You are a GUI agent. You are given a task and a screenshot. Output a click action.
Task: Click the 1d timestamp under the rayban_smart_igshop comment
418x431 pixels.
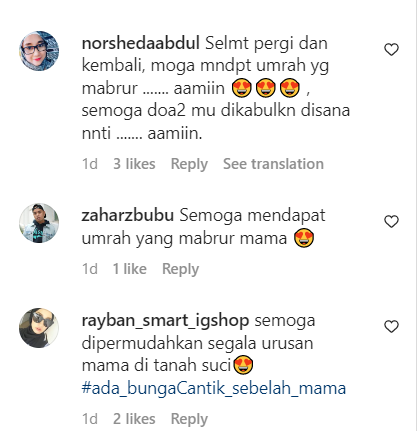[x=90, y=419]
